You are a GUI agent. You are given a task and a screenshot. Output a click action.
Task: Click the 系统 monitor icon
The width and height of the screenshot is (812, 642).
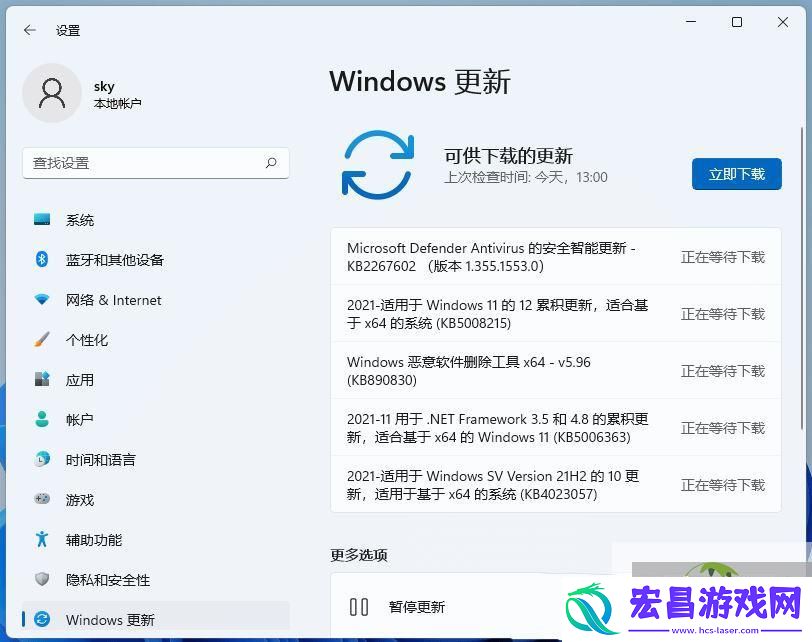(42, 220)
